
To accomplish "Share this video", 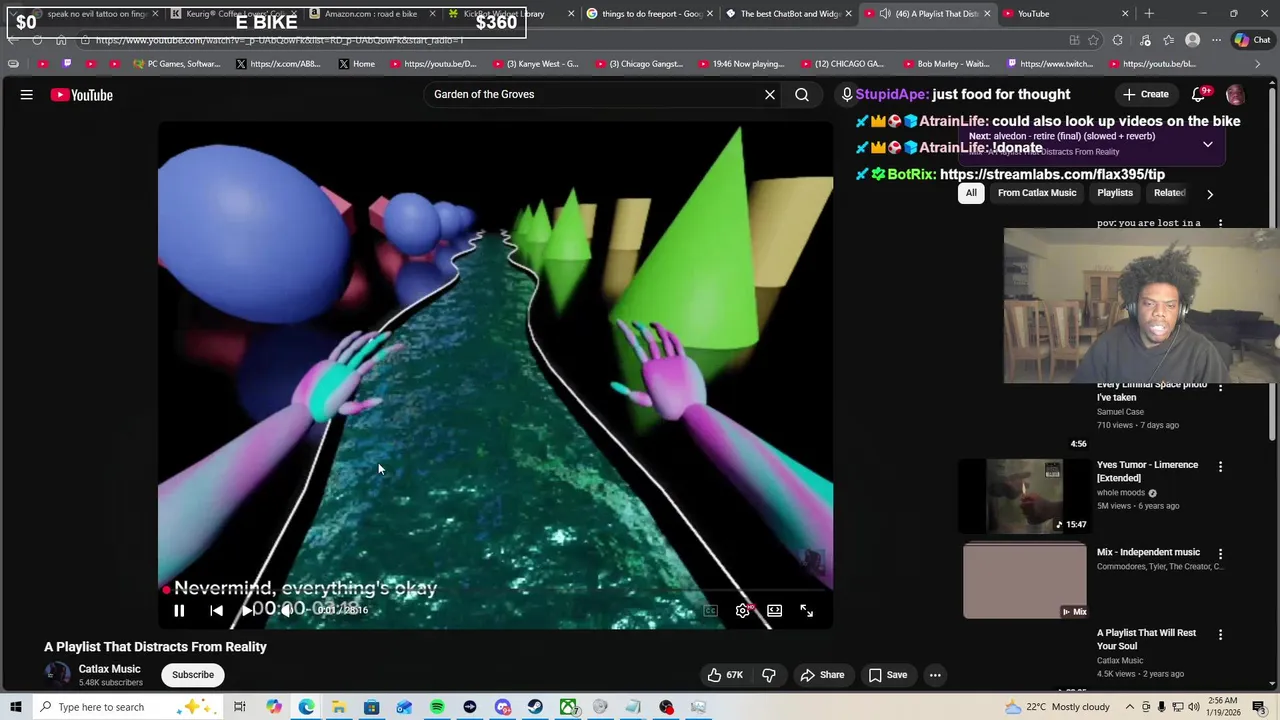I will 822,675.
